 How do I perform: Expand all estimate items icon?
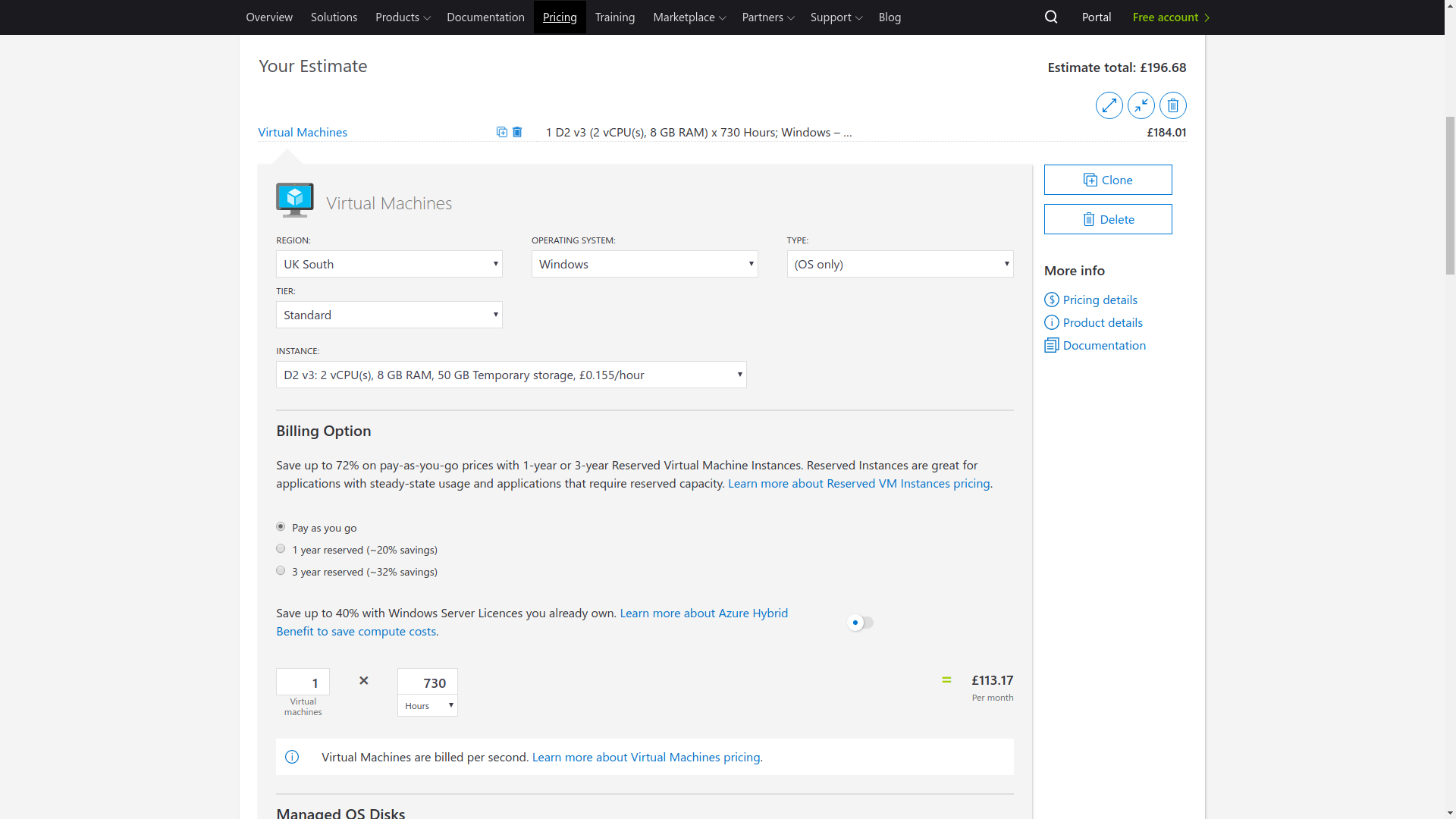click(x=1109, y=105)
